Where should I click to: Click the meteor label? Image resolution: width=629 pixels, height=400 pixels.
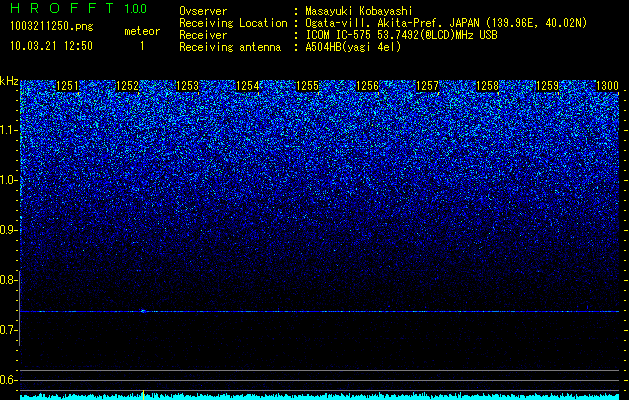(x=142, y=31)
